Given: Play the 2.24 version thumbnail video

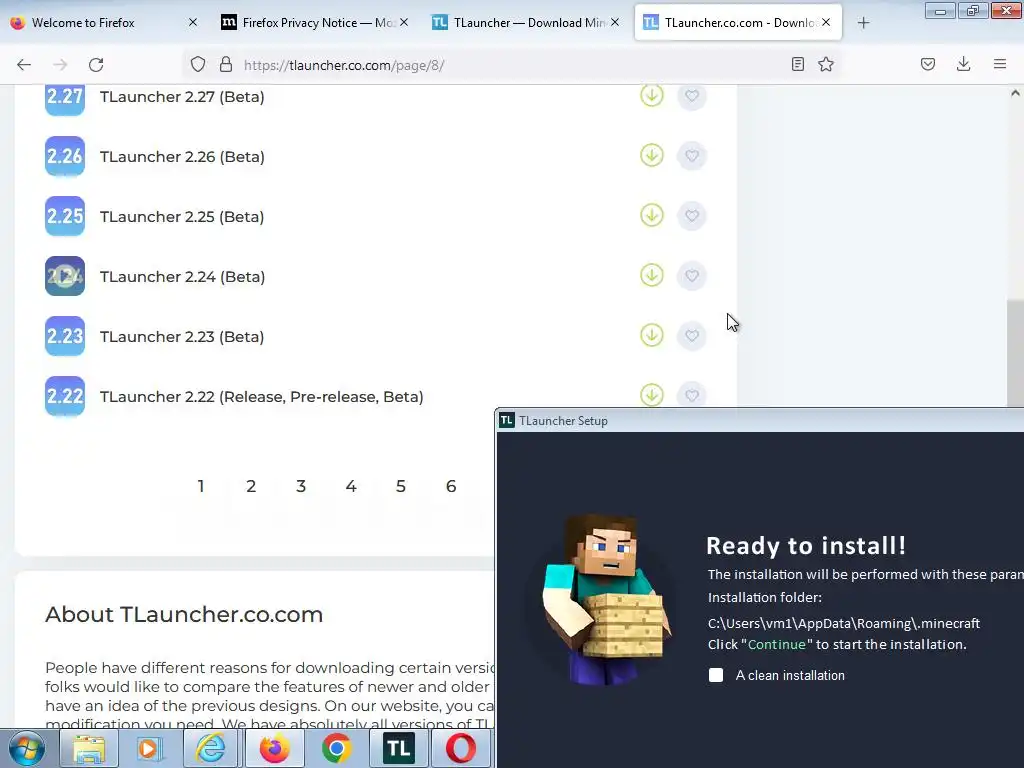Looking at the screenshot, I should click(x=65, y=276).
